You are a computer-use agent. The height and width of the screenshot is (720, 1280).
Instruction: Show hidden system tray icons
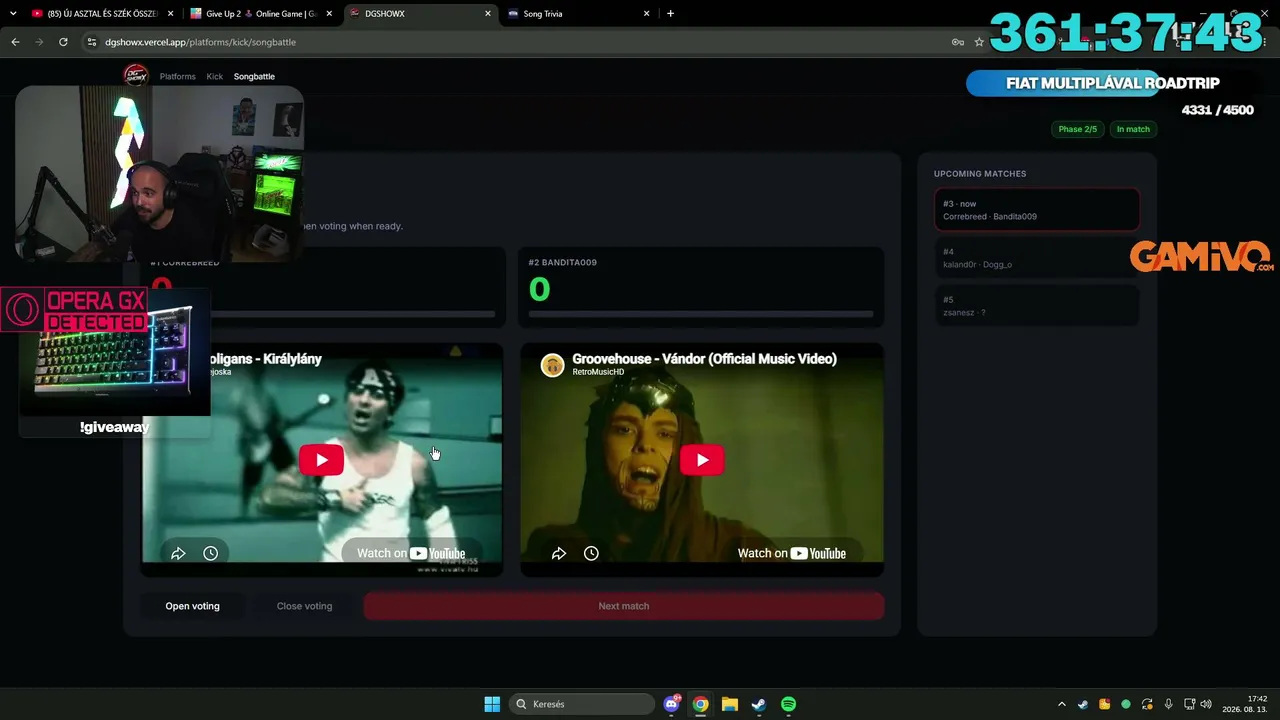pos(1061,704)
